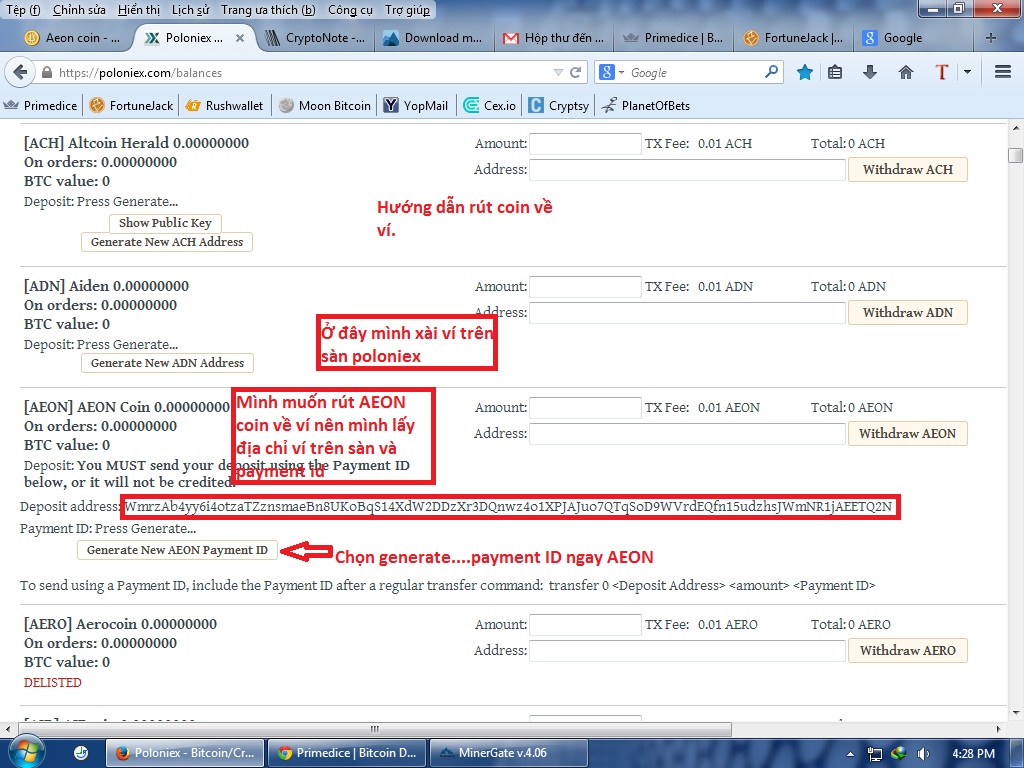Click the volume speaker tray icon
Screen dimensions: 1024x768
[923, 754]
